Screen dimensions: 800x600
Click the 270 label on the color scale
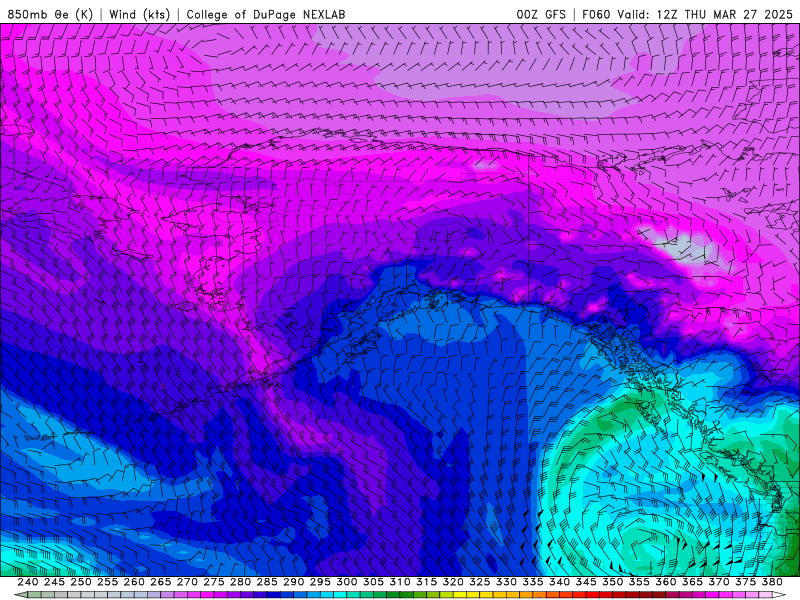(x=187, y=582)
